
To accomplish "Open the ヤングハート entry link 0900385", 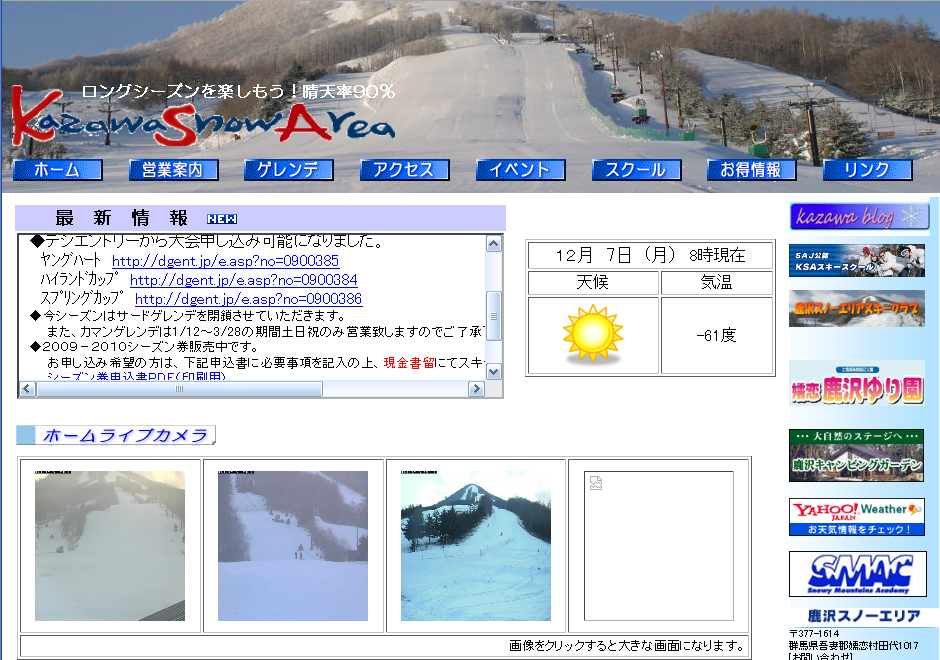I will (x=225, y=261).
